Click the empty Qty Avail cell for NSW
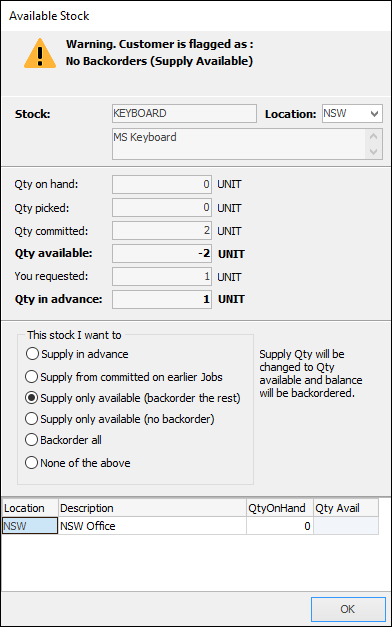Screen dimensions: 392x627 [x=346, y=526]
